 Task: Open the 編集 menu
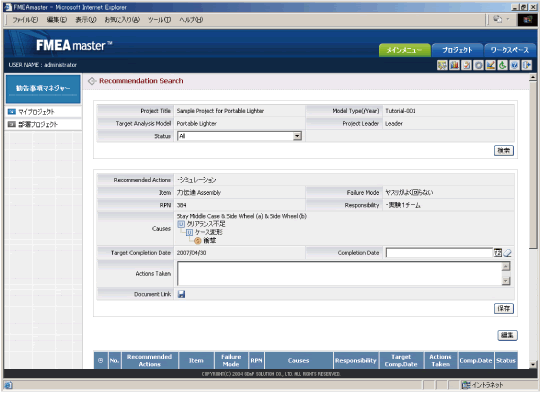(57, 20)
